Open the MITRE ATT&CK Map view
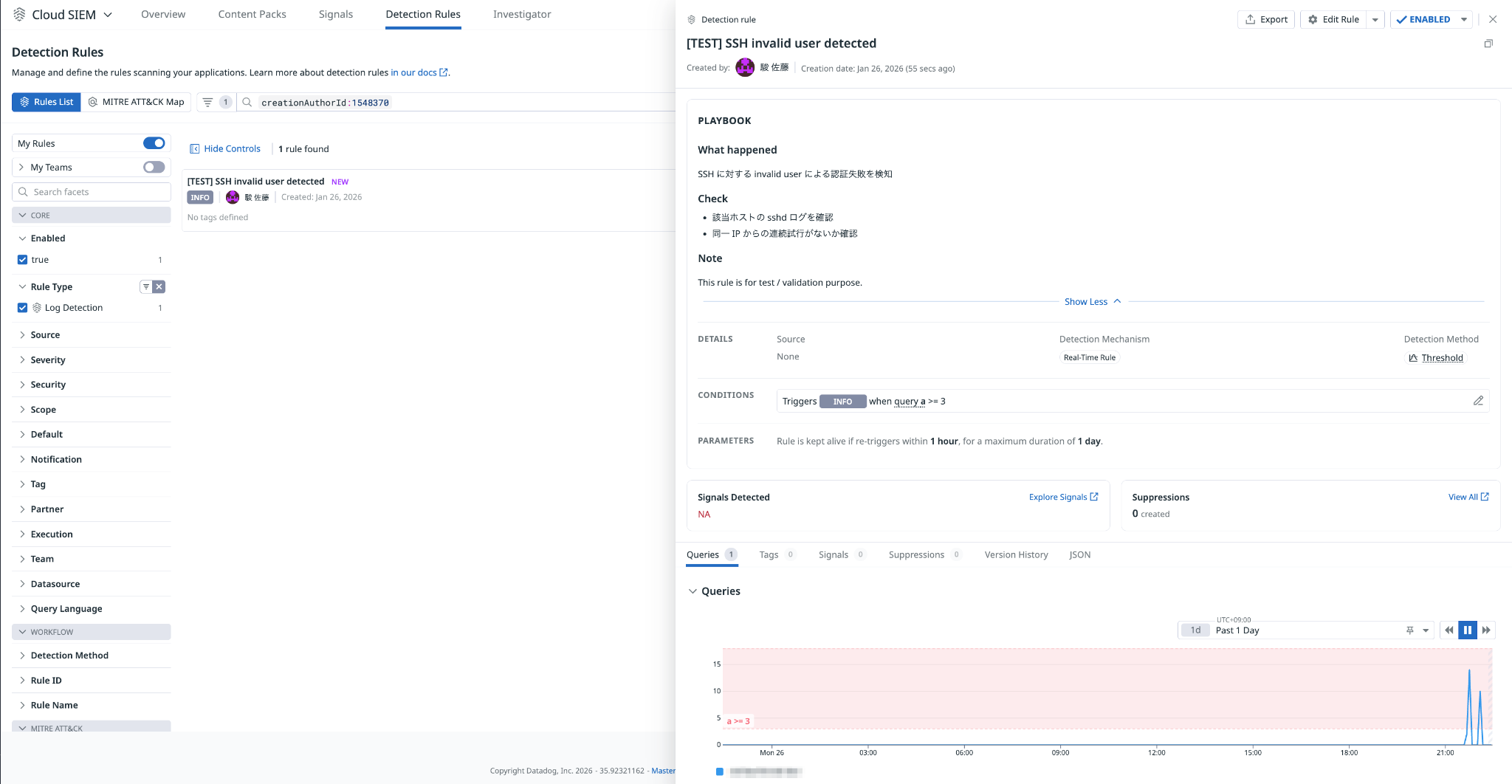This screenshot has height=784, width=1512. click(137, 102)
